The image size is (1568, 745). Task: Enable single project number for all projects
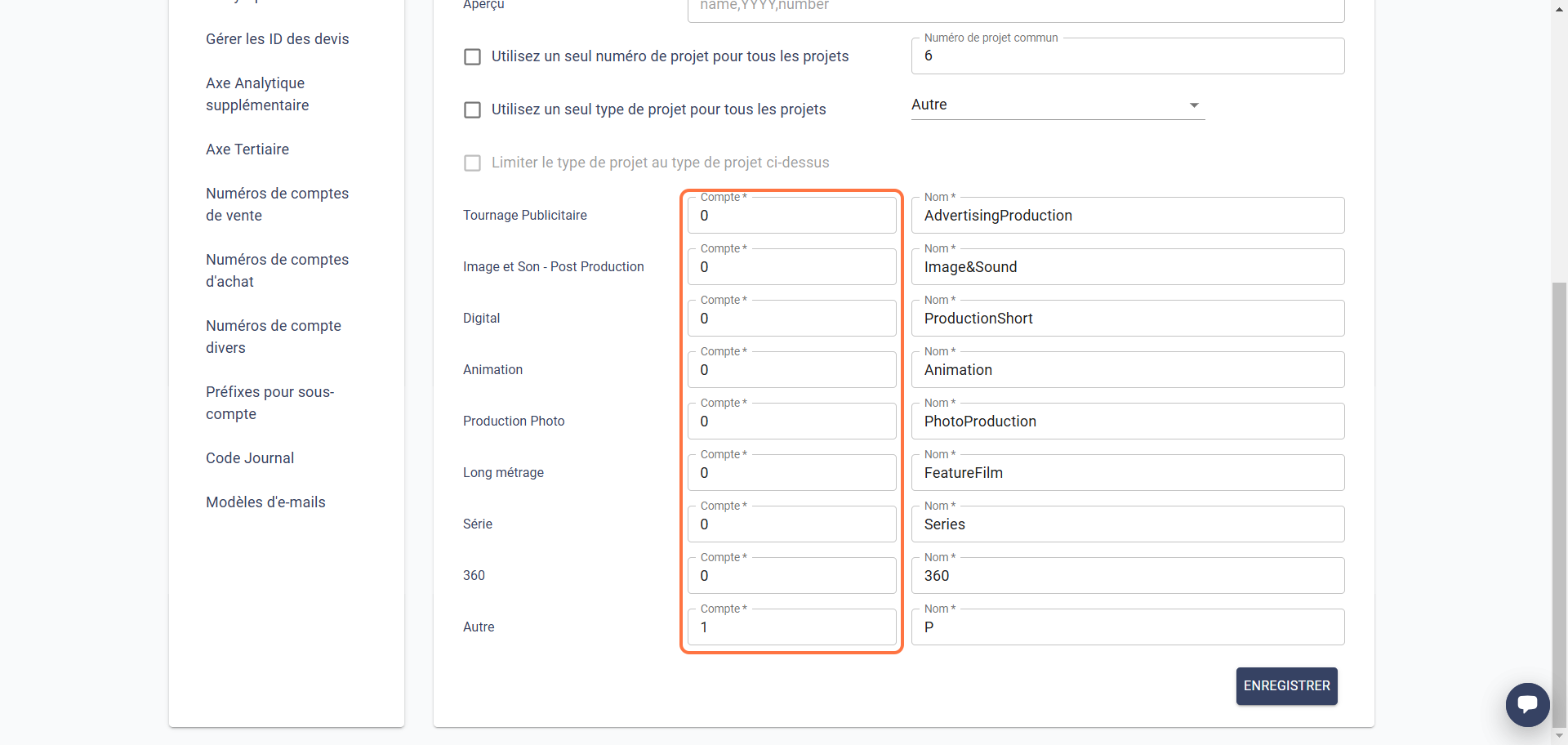(x=472, y=56)
